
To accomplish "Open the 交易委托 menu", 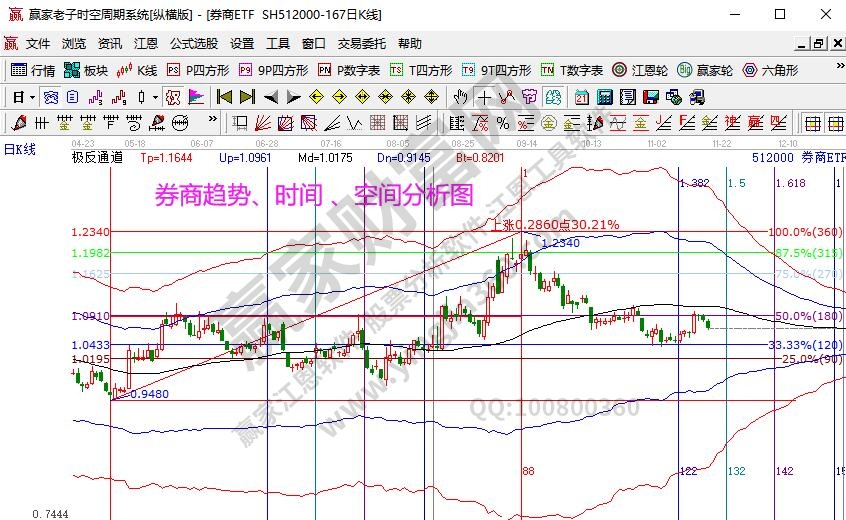I will pyautogui.click(x=361, y=44).
